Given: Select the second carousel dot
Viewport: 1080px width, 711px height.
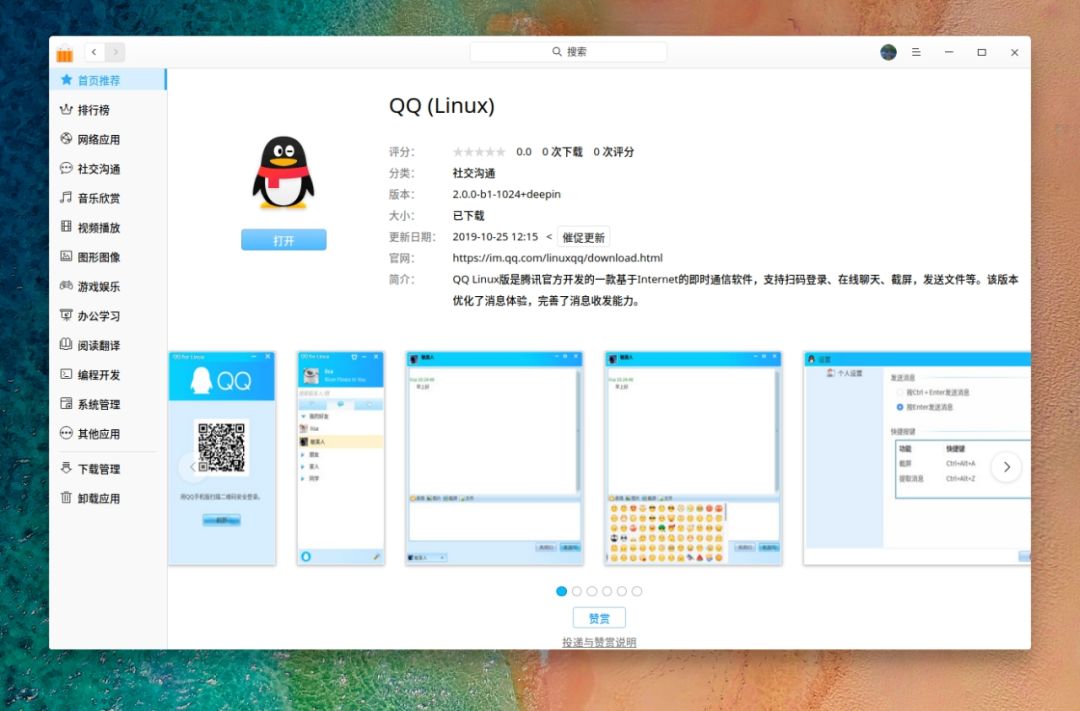Looking at the screenshot, I should point(577,591).
